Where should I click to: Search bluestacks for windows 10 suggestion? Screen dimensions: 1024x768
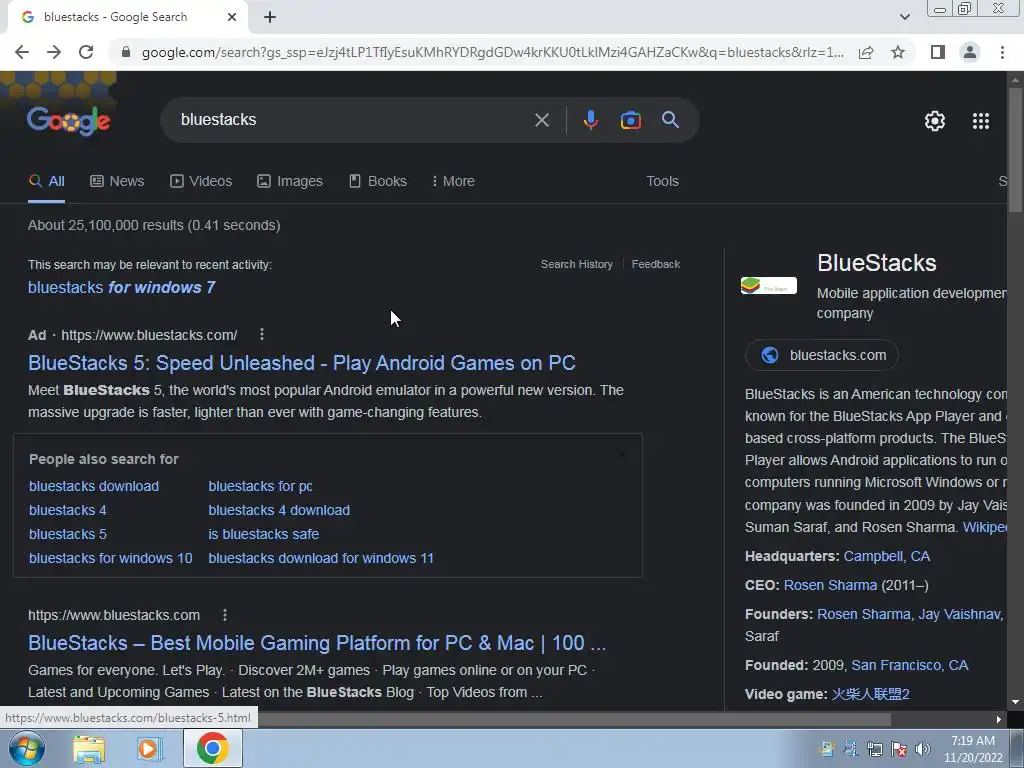[110, 558]
